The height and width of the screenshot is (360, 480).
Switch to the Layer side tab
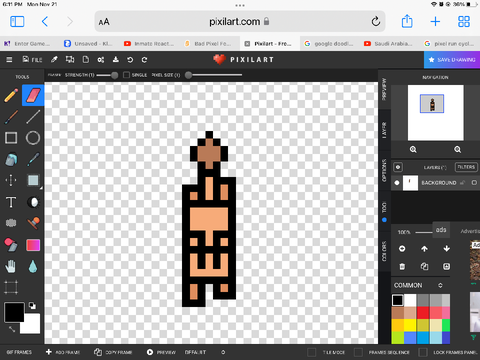tap(384, 130)
